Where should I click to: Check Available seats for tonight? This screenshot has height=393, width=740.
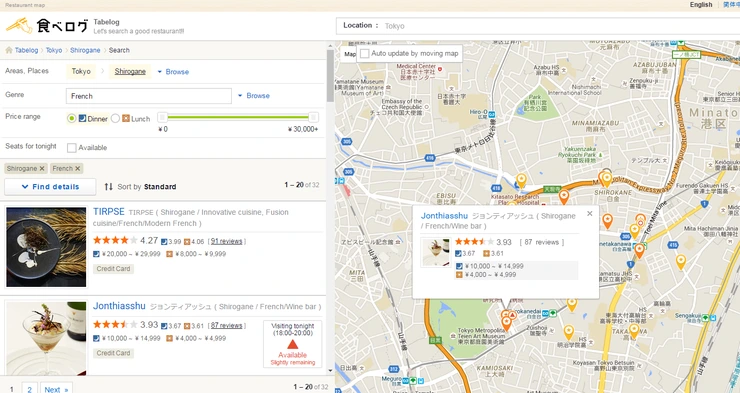point(72,148)
